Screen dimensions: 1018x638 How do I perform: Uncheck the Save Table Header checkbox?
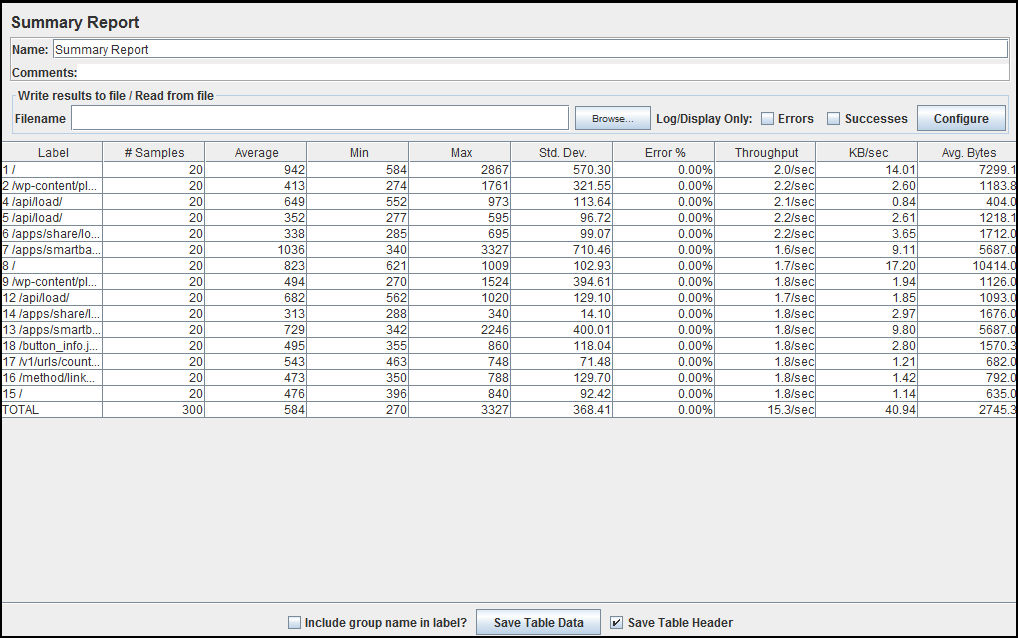pyautogui.click(x=617, y=622)
